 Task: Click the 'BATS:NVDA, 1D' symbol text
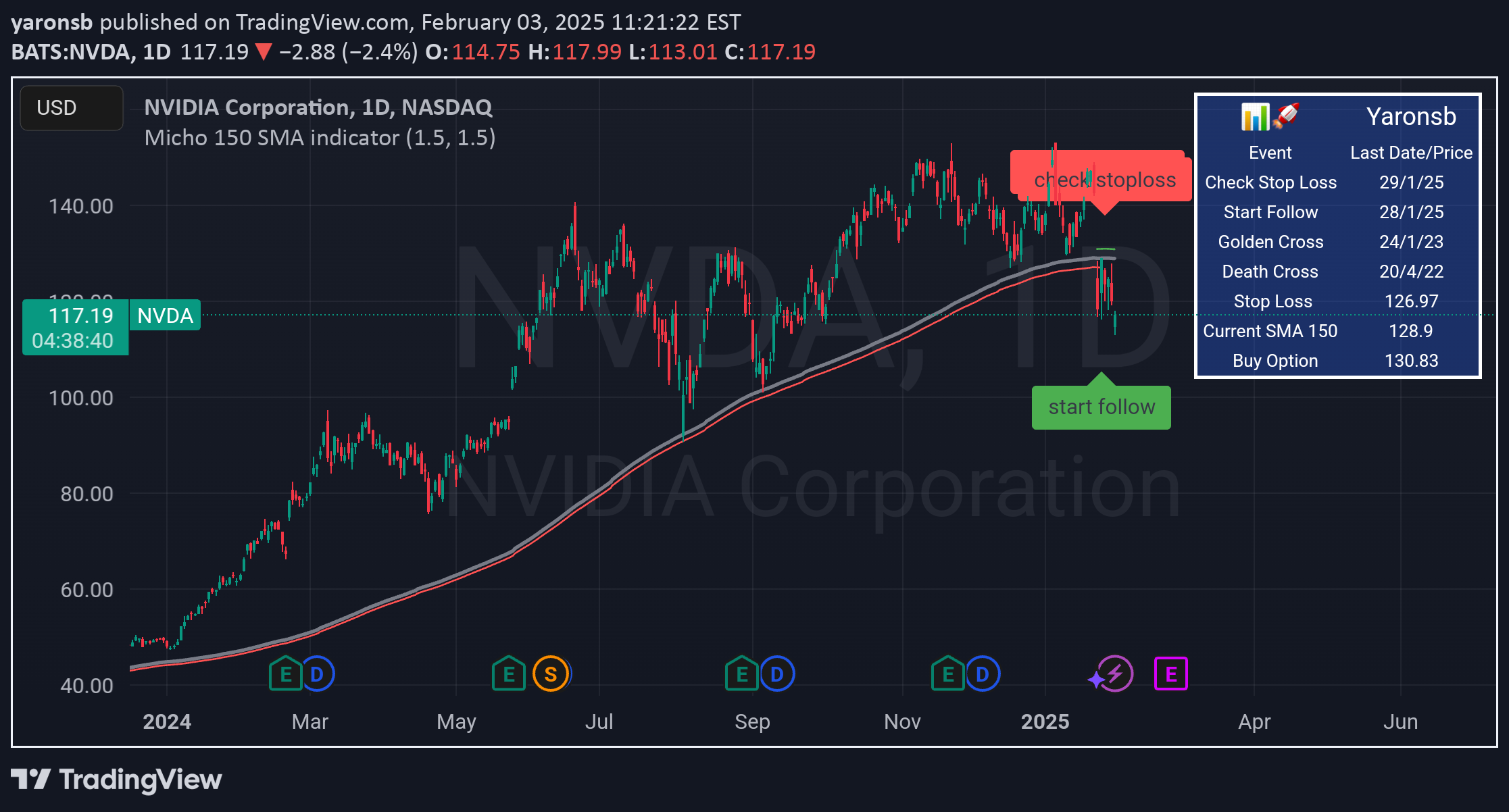pyautogui.click(x=91, y=52)
